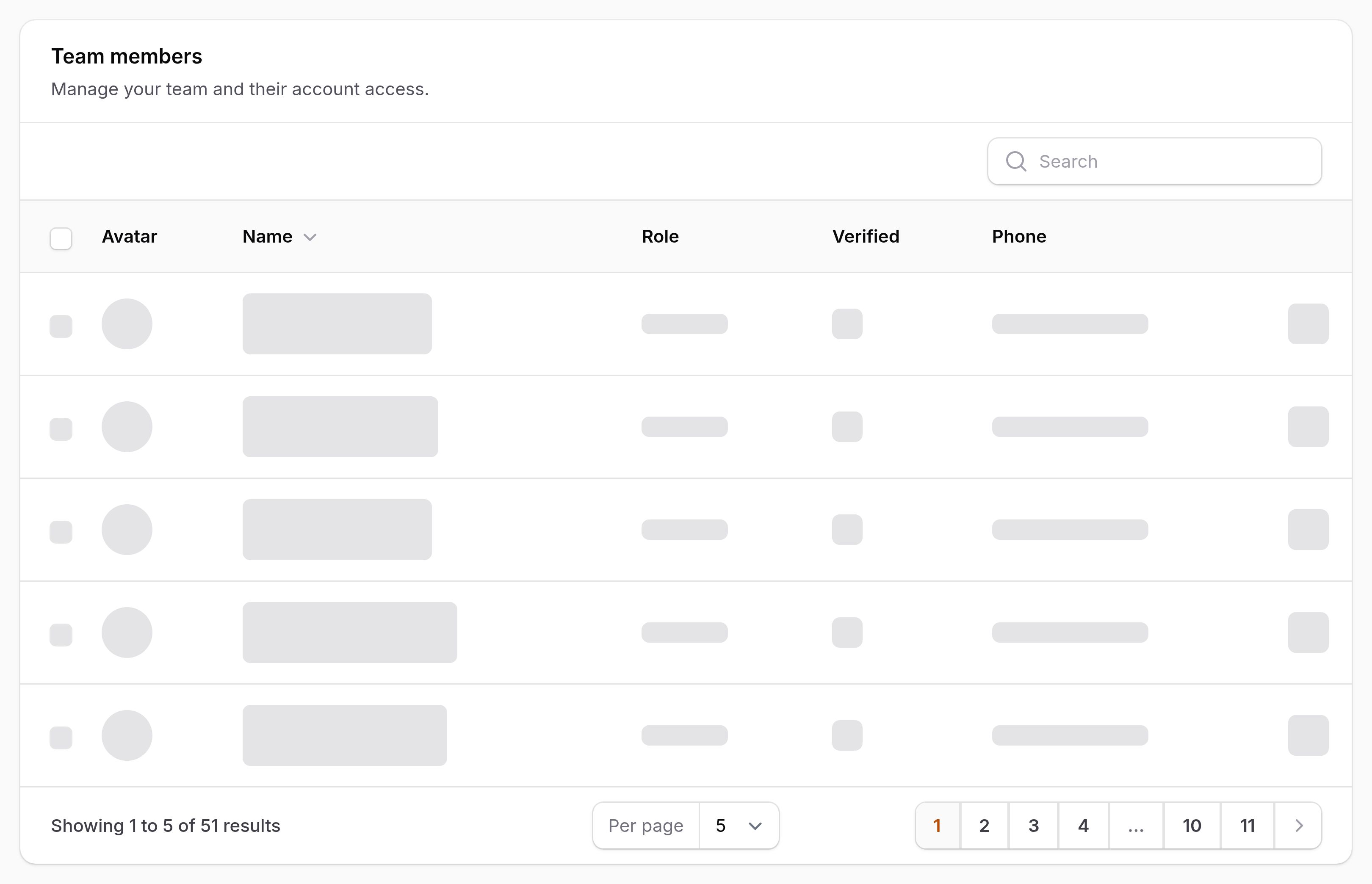Image resolution: width=1372 pixels, height=884 pixels.
Task: Go to page 2
Action: click(x=984, y=826)
